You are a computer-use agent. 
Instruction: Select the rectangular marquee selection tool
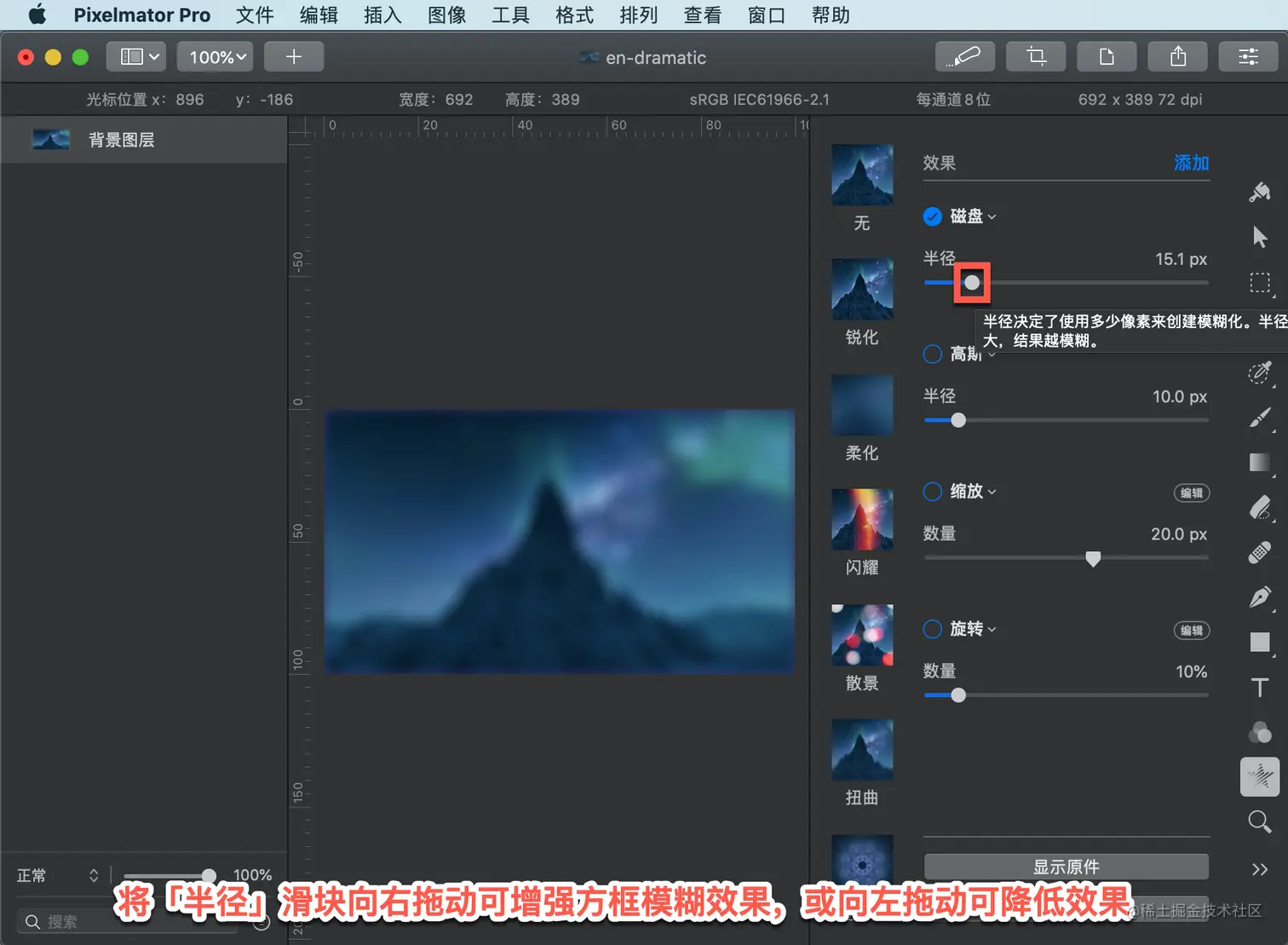(x=1261, y=282)
